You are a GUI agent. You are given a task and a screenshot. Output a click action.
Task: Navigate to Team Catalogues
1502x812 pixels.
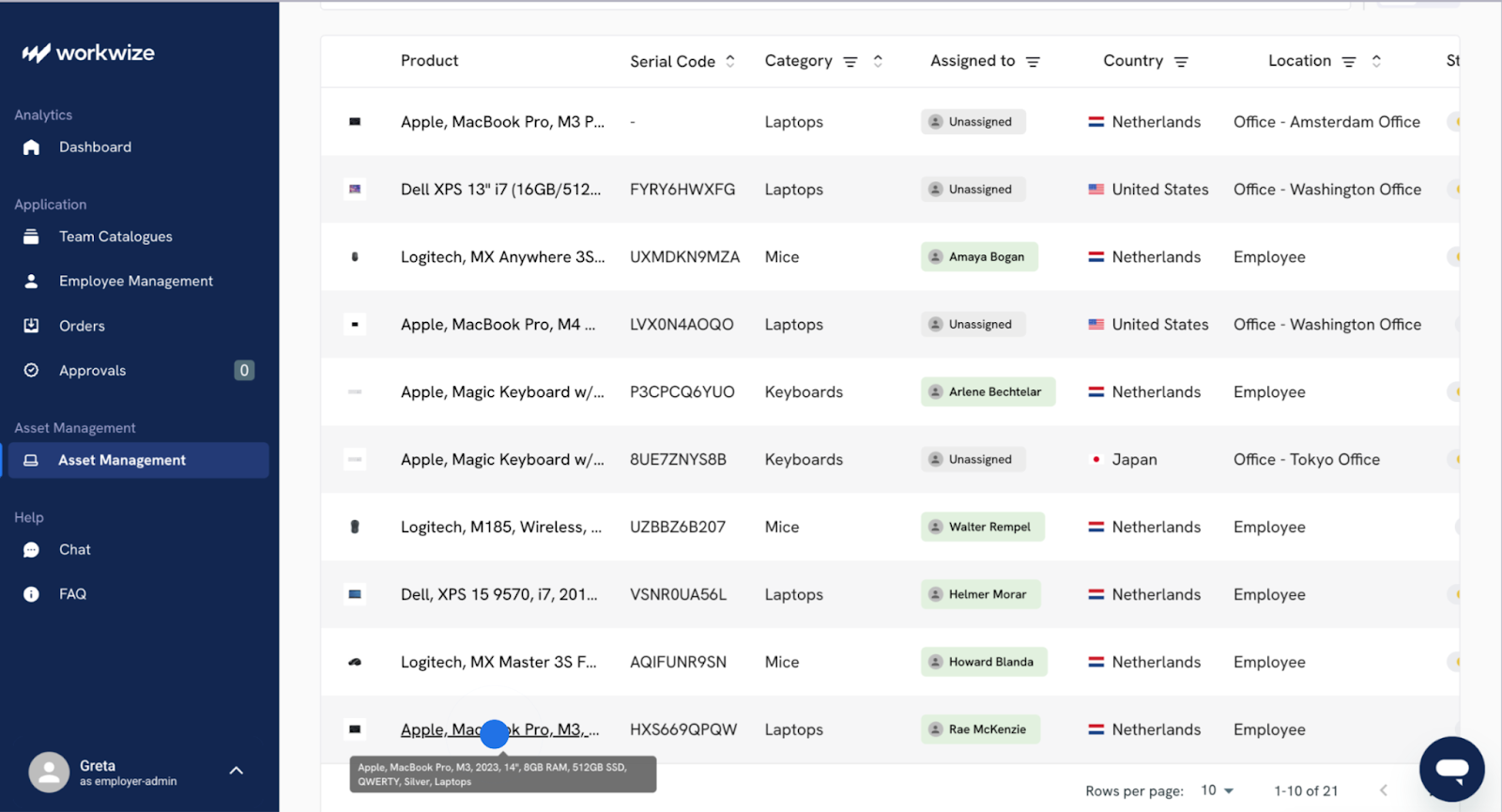[115, 237]
